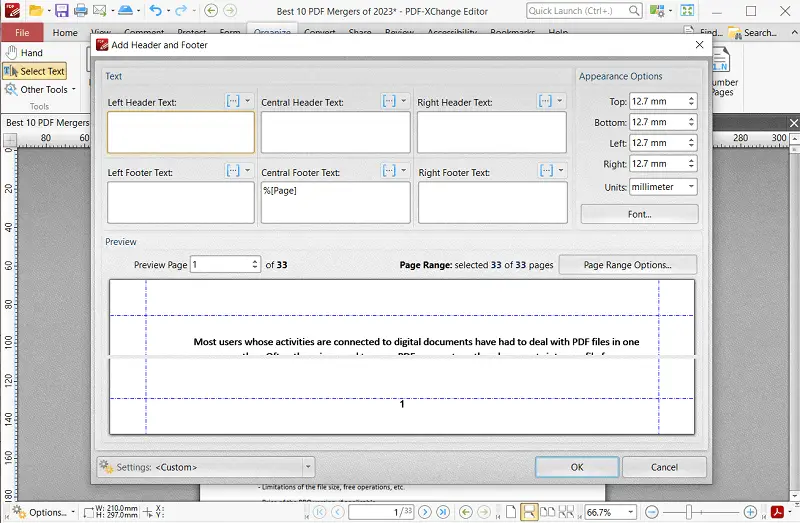Viewport: 800px width, 523px height.
Task: Click in Central Footer Text box containing %[Page]
Action: (x=336, y=203)
